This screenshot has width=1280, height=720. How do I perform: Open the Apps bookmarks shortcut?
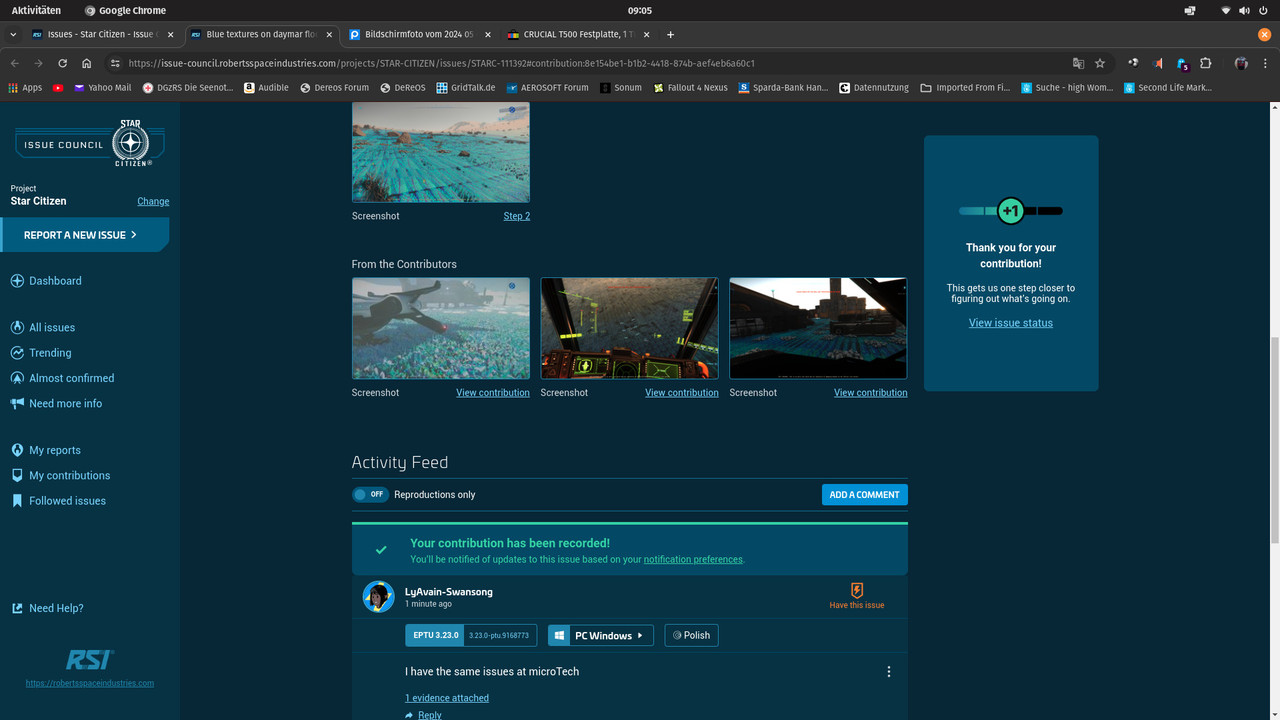pyautogui.click(x=25, y=88)
